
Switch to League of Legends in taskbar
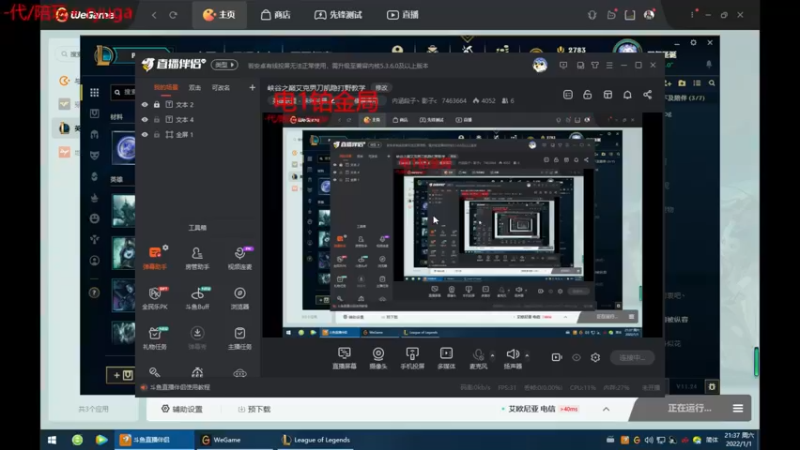pos(316,440)
